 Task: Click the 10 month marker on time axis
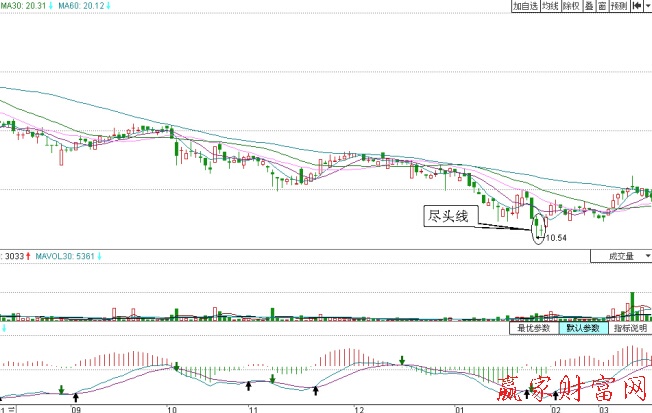pos(169,408)
